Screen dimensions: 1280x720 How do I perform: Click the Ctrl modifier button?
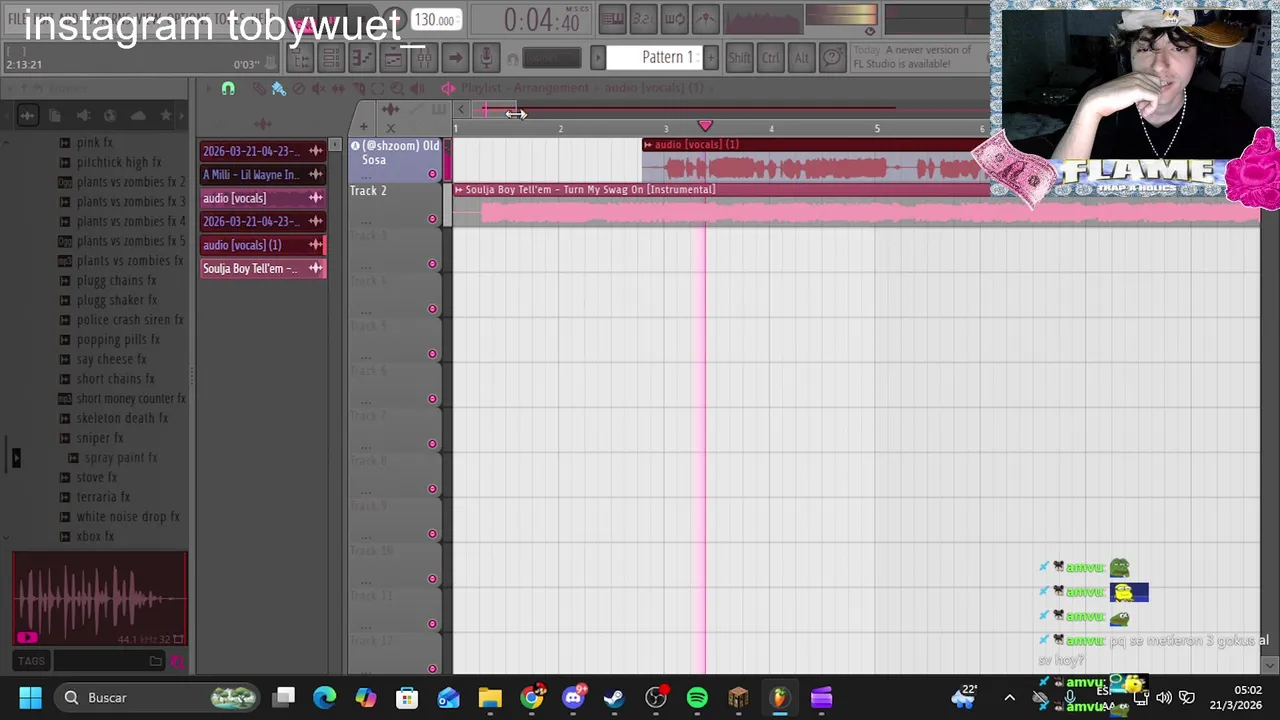[x=771, y=58]
